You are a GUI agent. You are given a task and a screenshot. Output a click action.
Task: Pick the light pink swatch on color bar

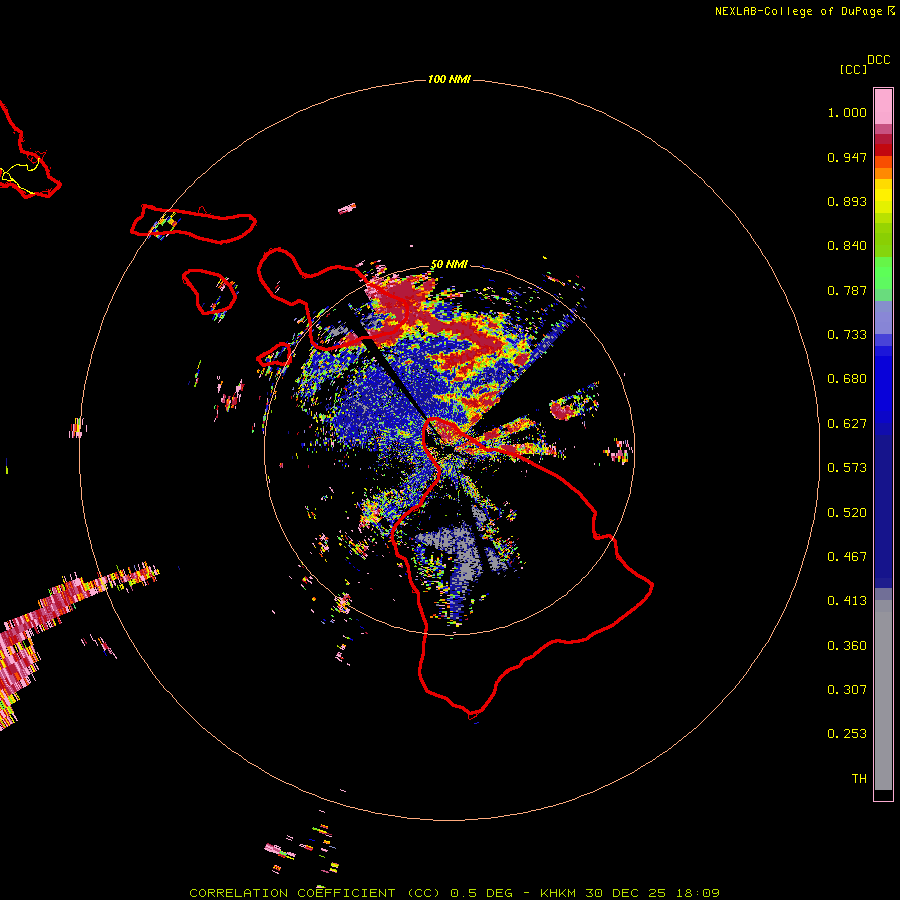883,107
